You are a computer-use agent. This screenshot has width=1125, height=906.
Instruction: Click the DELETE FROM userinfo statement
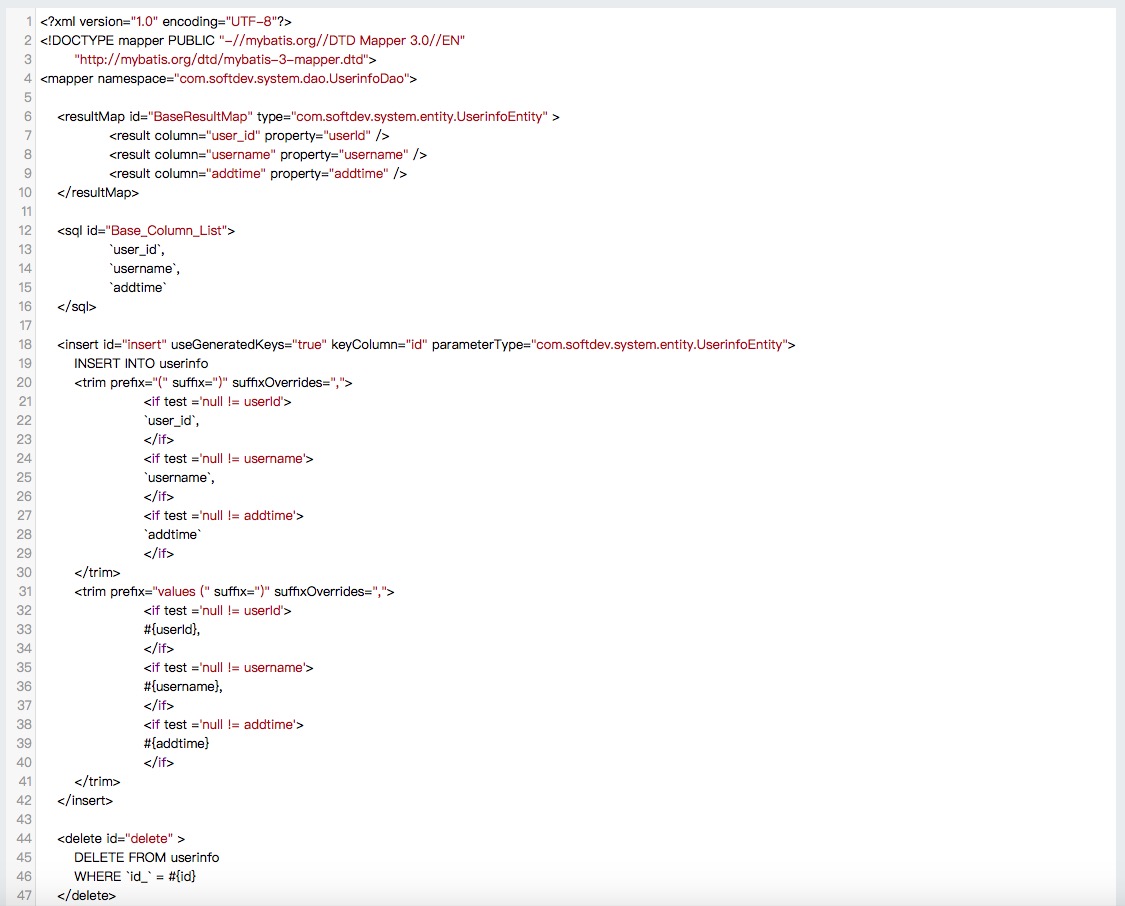(x=146, y=857)
